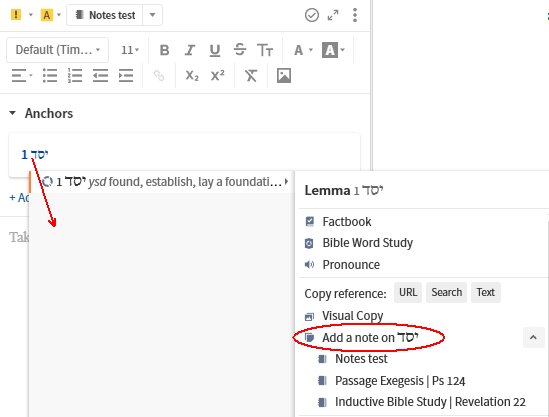Clear text formatting
Viewport: 549px width, 417px height.
(x=251, y=76)
